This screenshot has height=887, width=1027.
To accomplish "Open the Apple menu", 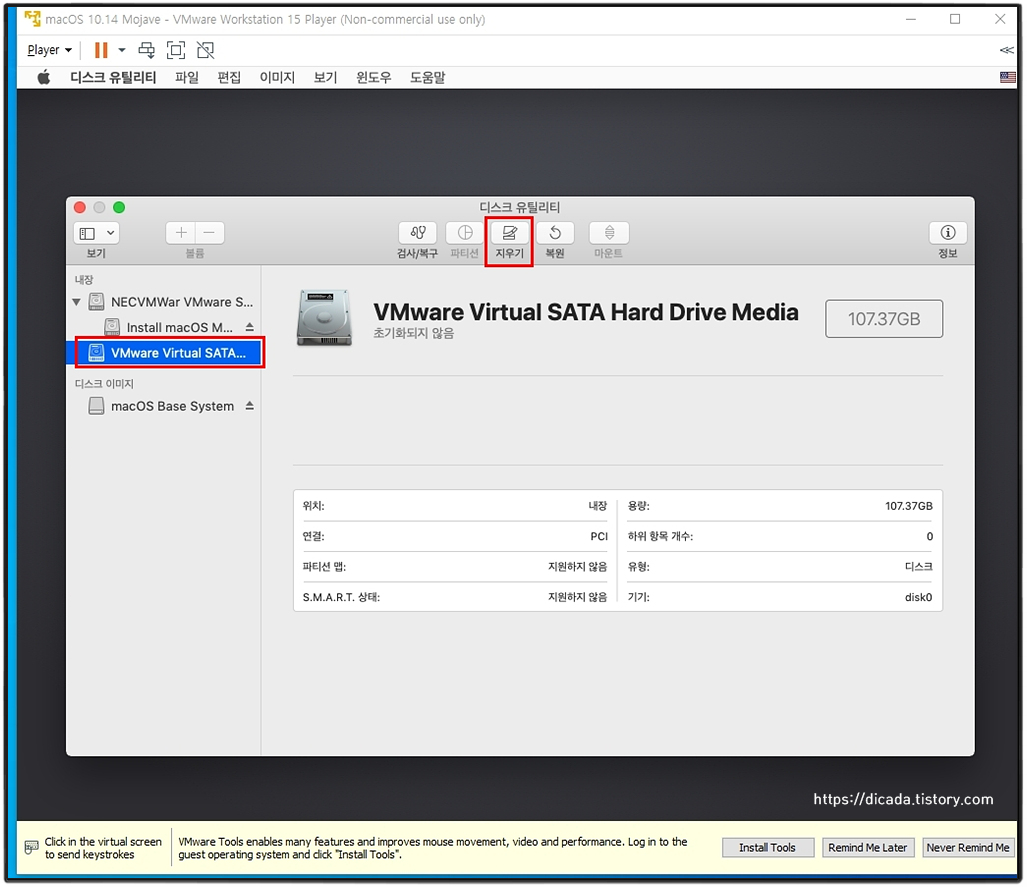I will (43, 78).
